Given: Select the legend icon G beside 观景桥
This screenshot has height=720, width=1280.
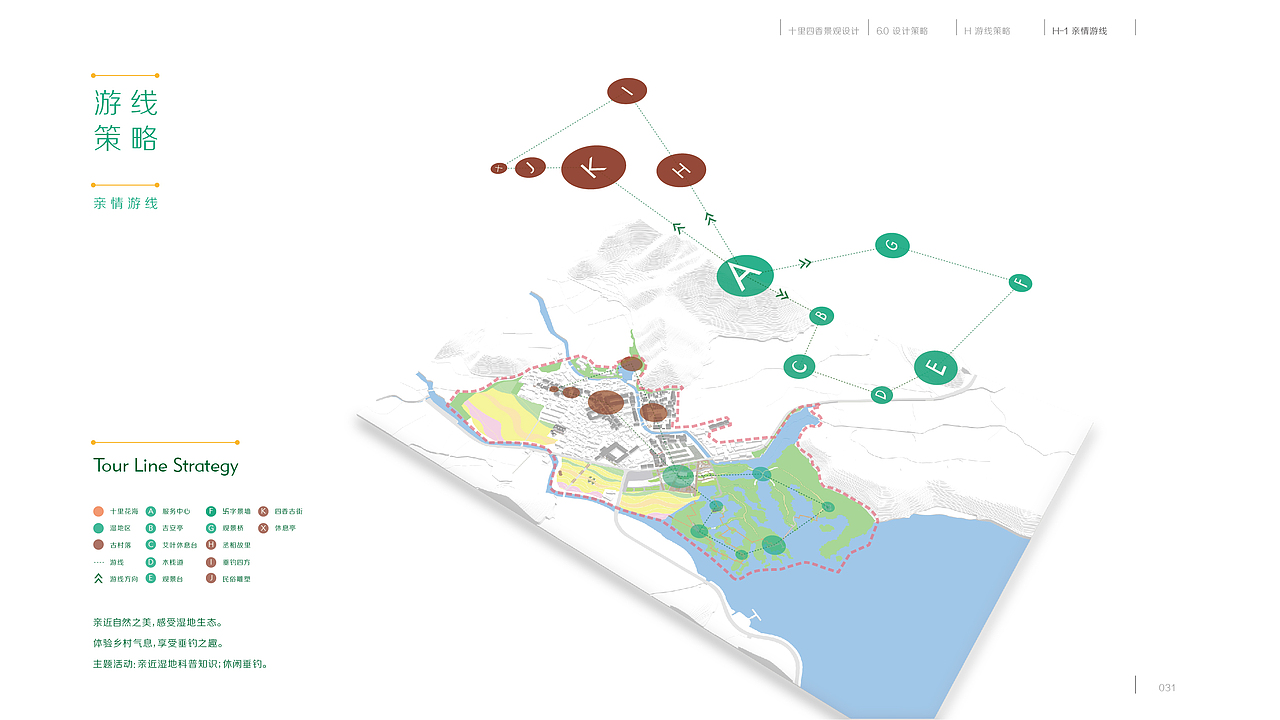Looking at the screenshot, I should 211,528.
